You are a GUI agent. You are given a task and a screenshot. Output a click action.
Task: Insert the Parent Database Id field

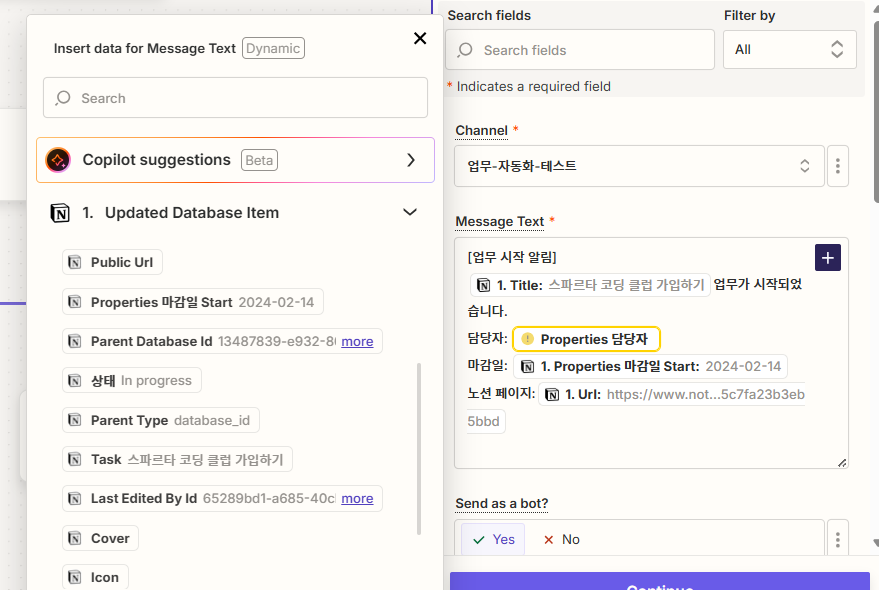[222, 341]
